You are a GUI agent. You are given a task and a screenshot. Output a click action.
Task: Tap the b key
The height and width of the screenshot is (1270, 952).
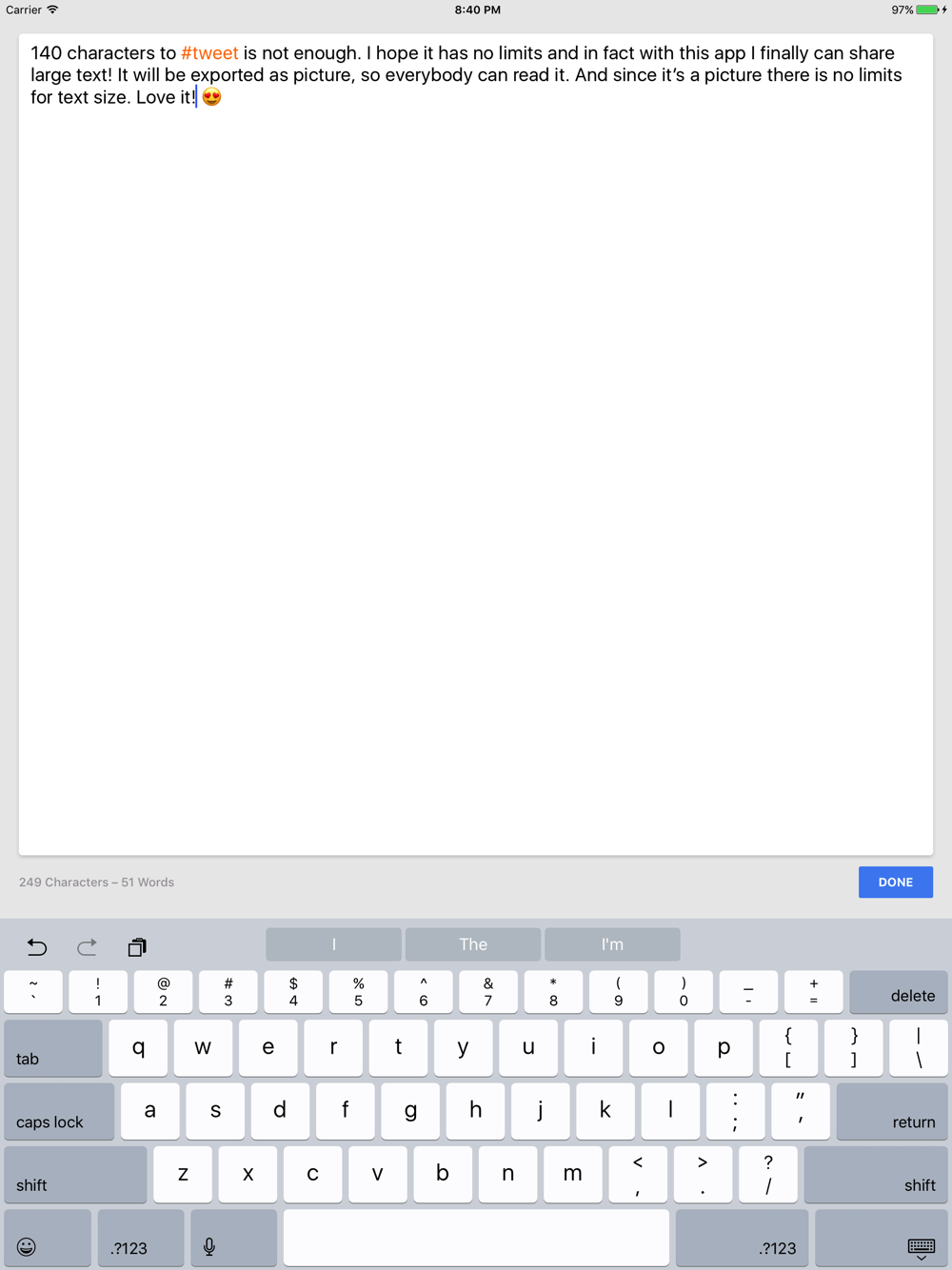click(x=443, y=1175)
